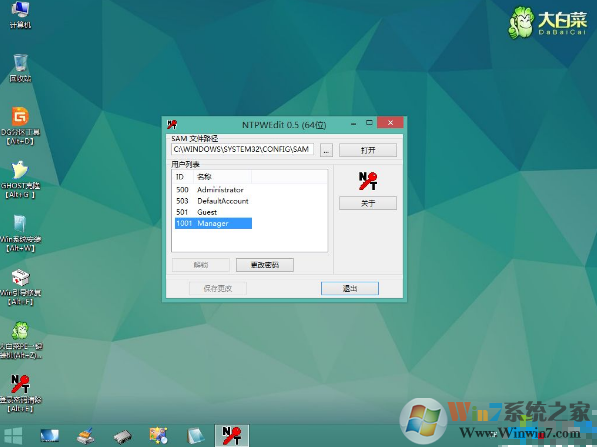This screenshot has width=597, height=447.
Task: Open the Computer desktop icon
Action: pos(20,15)
